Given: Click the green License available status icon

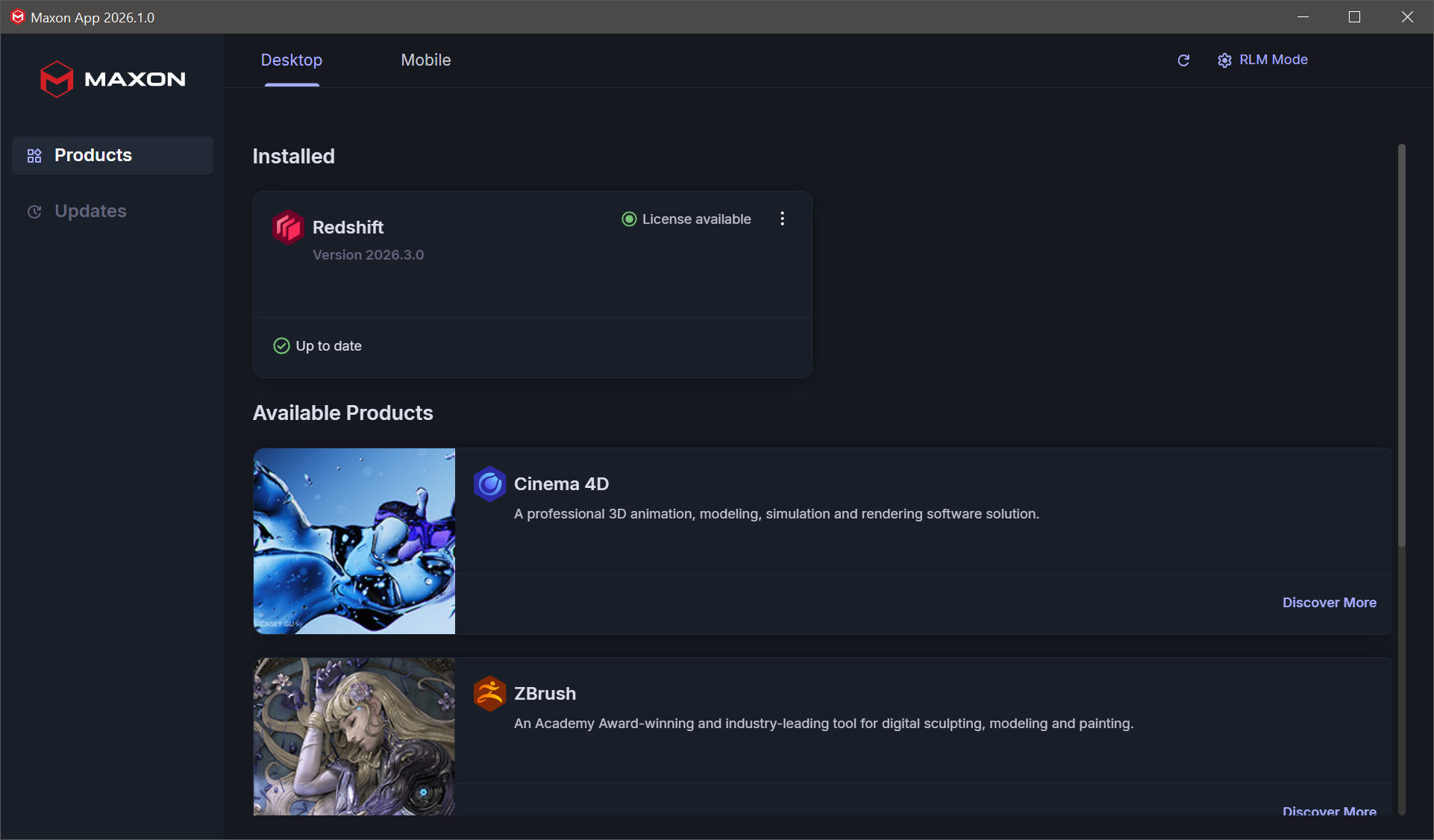Looking at the screenshot, I should (629, 219).
